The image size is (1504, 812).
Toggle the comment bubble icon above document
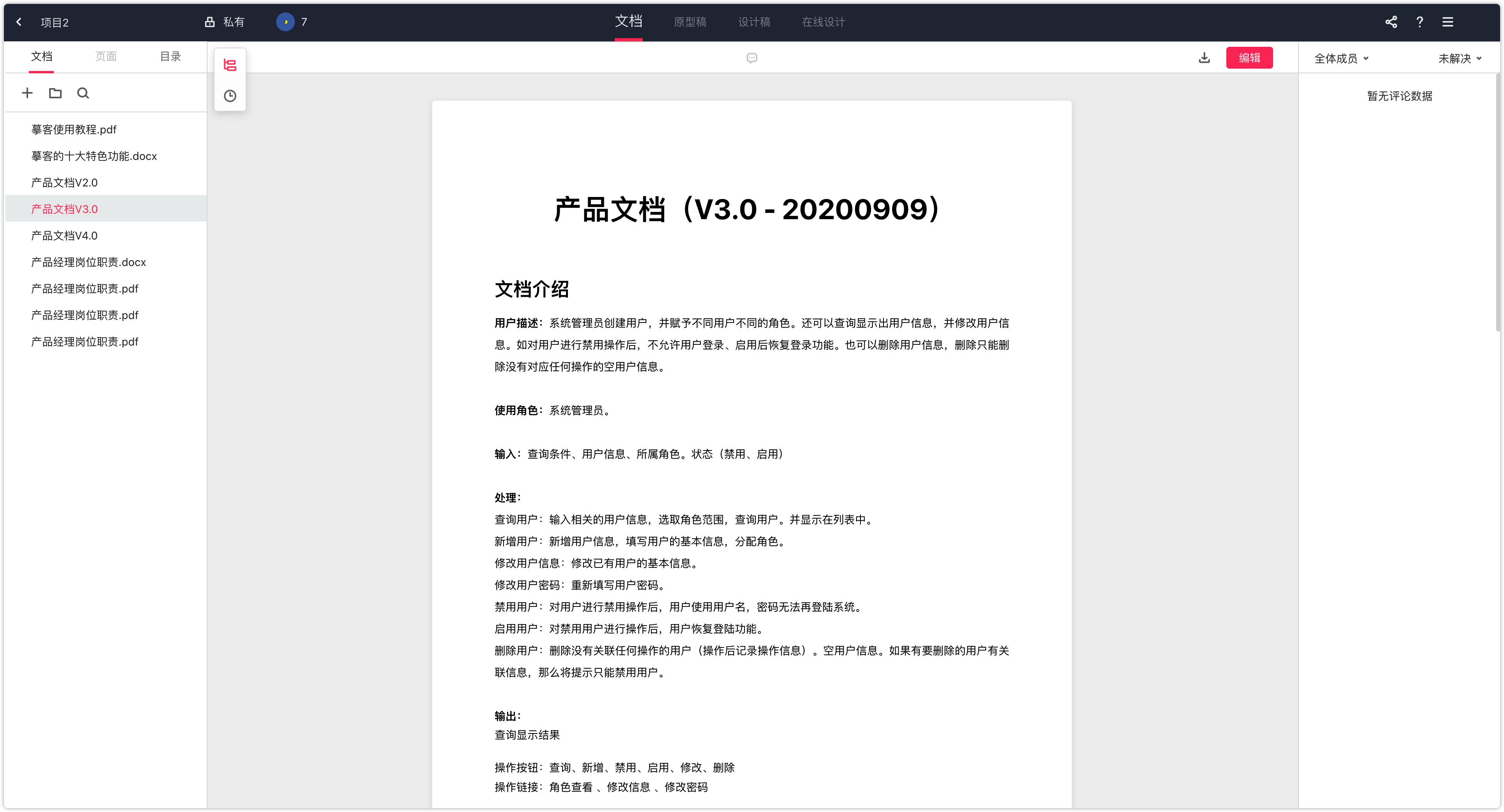pyautogui.click(x=752, y=58)
